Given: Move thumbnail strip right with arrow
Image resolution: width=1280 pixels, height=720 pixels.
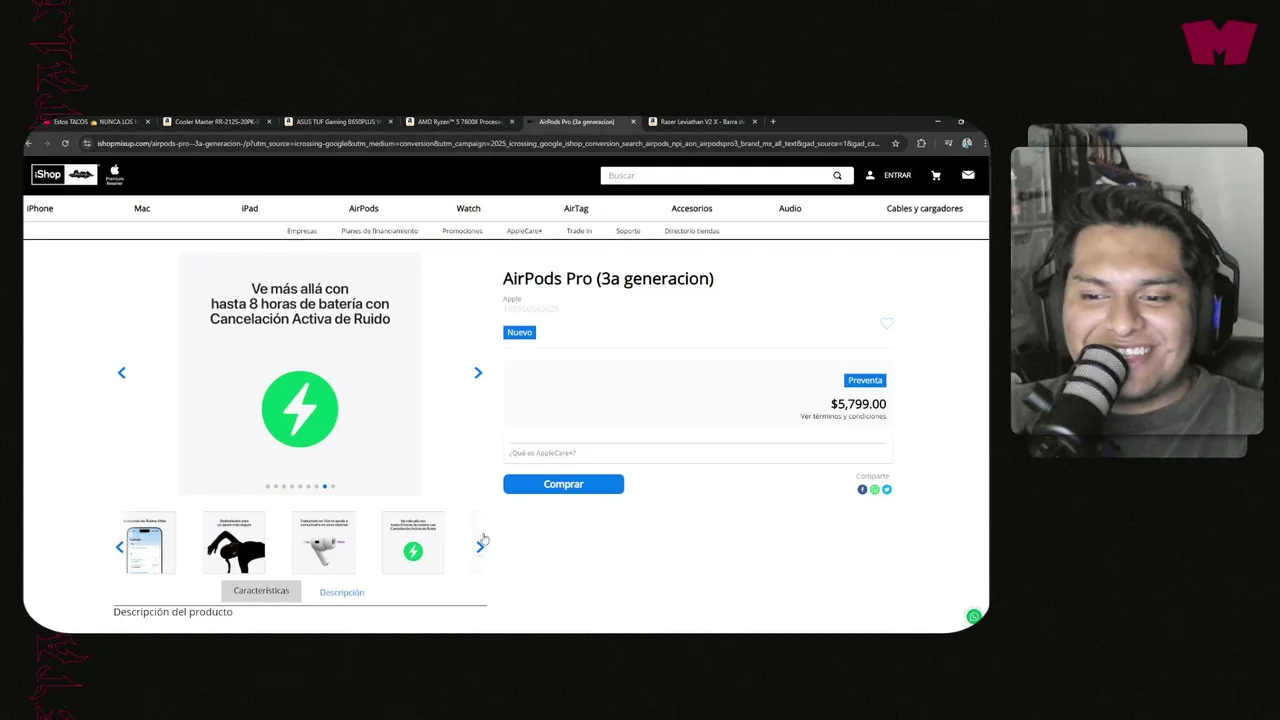Looking at the screenshot, I should pyautogui.click(x=480, y=547).
